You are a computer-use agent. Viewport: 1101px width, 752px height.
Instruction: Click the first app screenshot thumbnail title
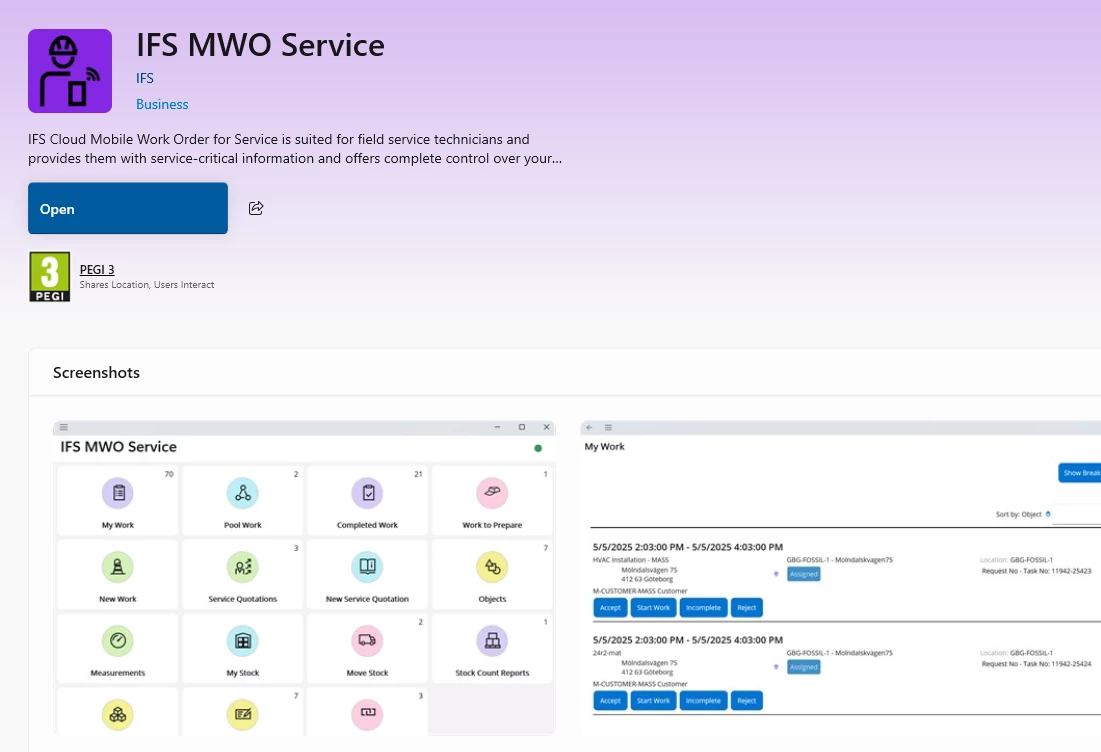coord(119,447)
